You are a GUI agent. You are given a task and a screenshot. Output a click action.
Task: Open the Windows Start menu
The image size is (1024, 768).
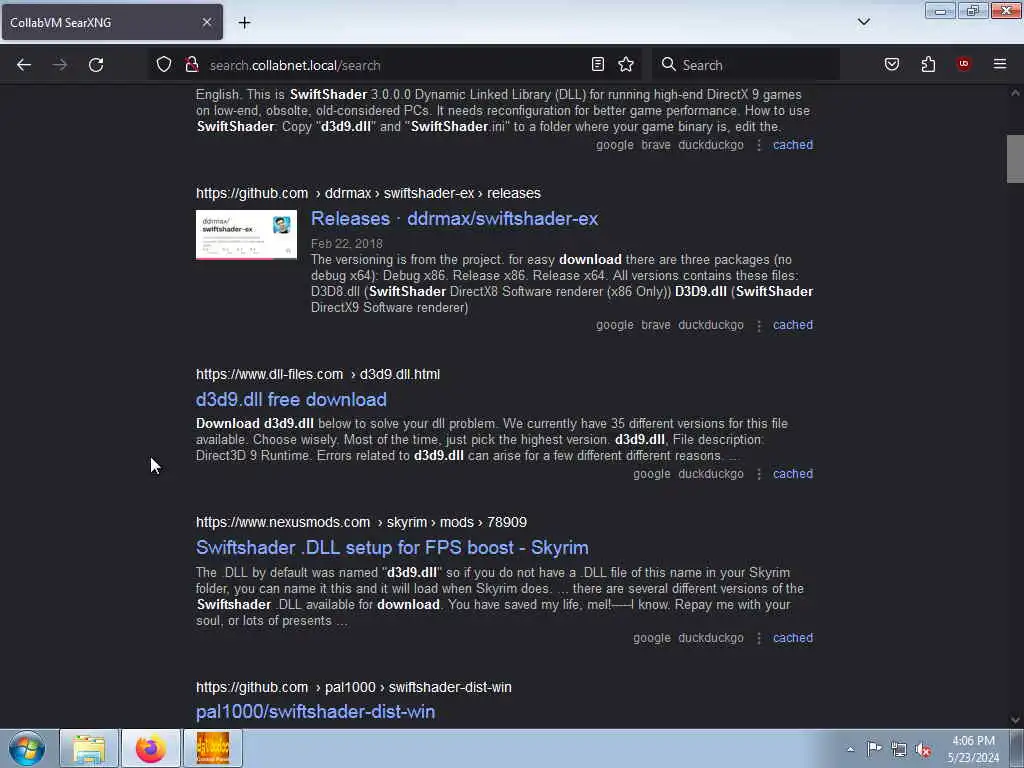pyautogui.click(x=27, y=748)
